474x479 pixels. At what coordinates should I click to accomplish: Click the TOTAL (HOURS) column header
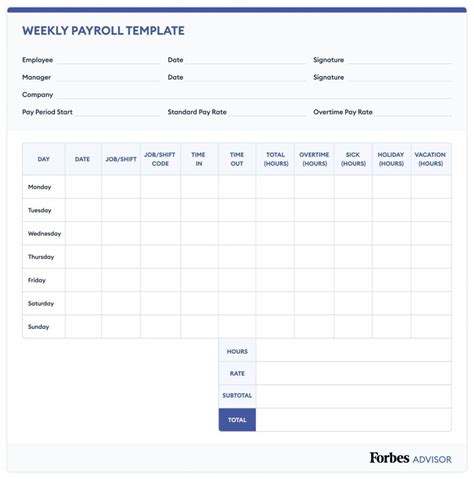(275, 159)
